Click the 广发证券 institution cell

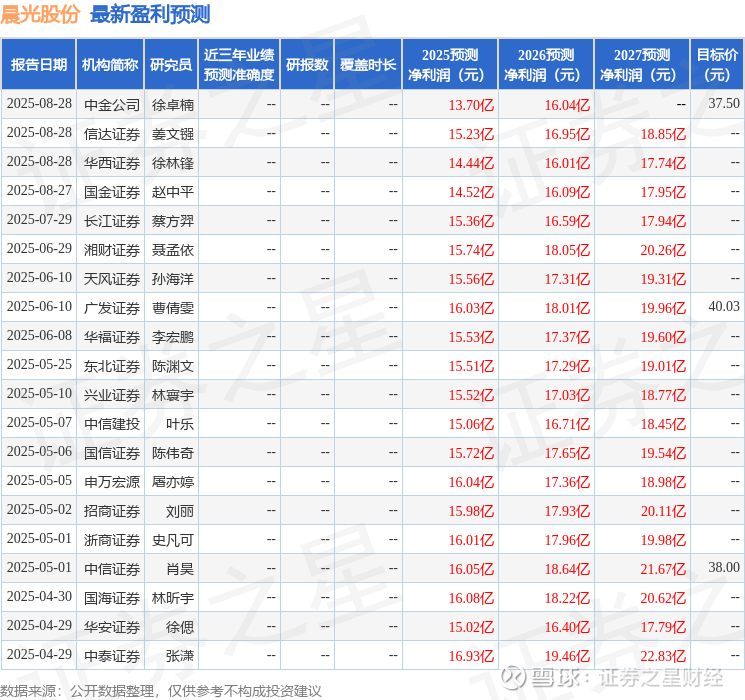[x=112, y=308]
